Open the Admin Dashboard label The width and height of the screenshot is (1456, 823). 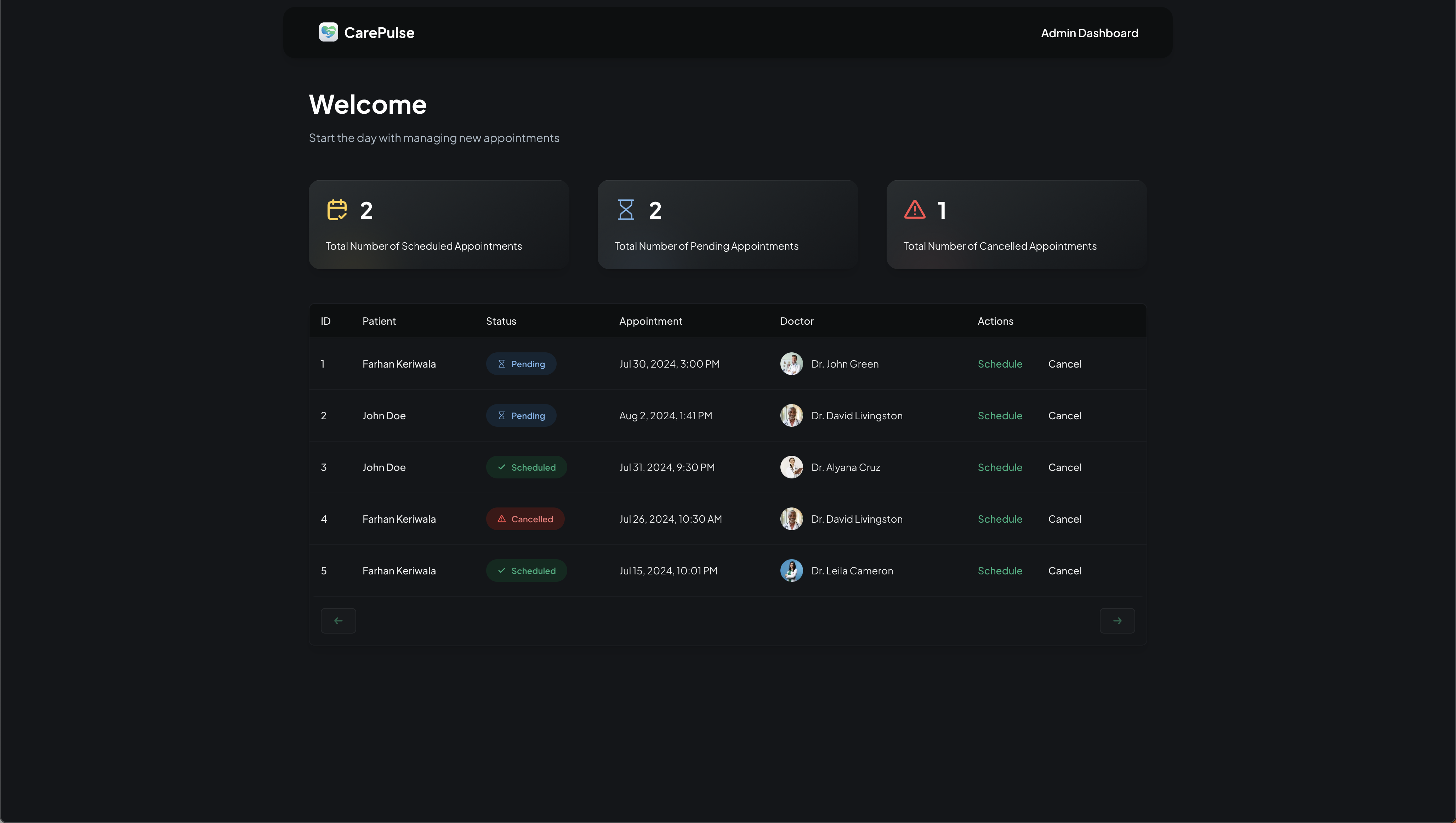[1089, 33]
